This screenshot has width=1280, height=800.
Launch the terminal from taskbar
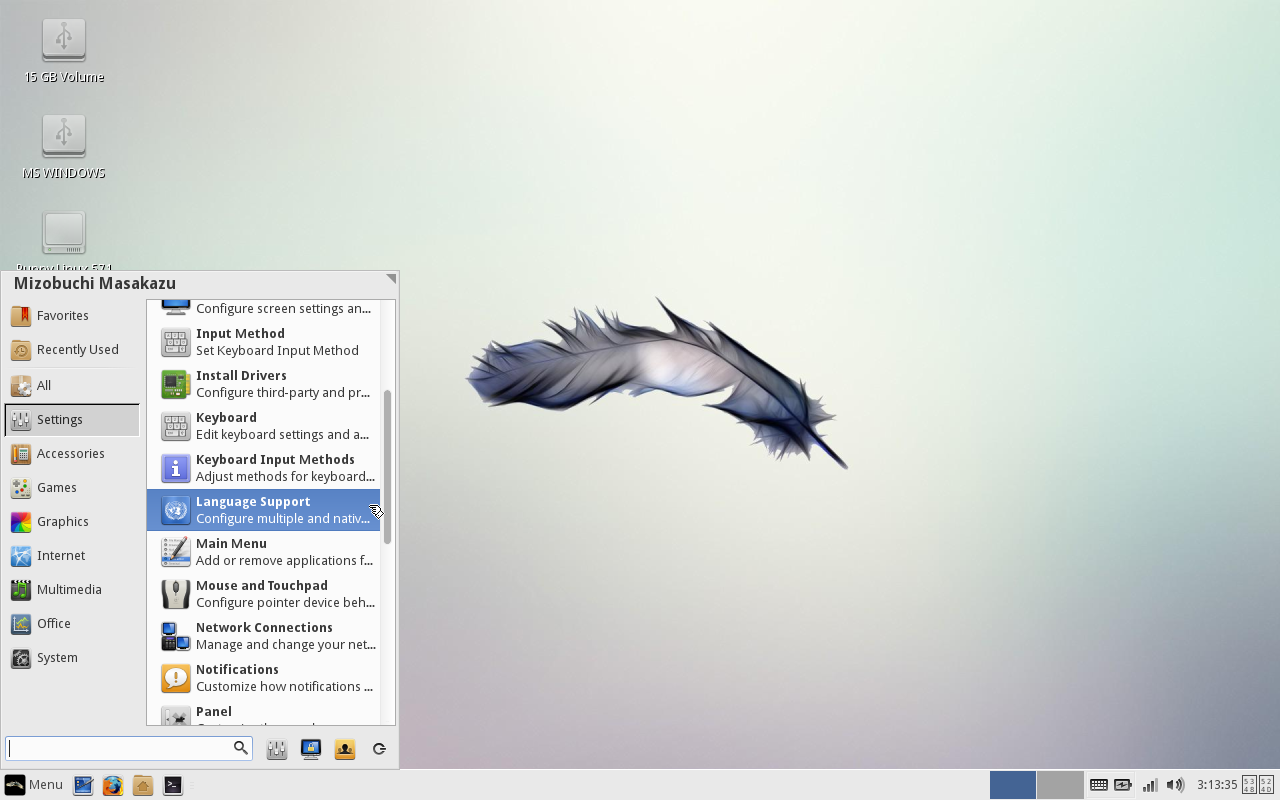173,785
